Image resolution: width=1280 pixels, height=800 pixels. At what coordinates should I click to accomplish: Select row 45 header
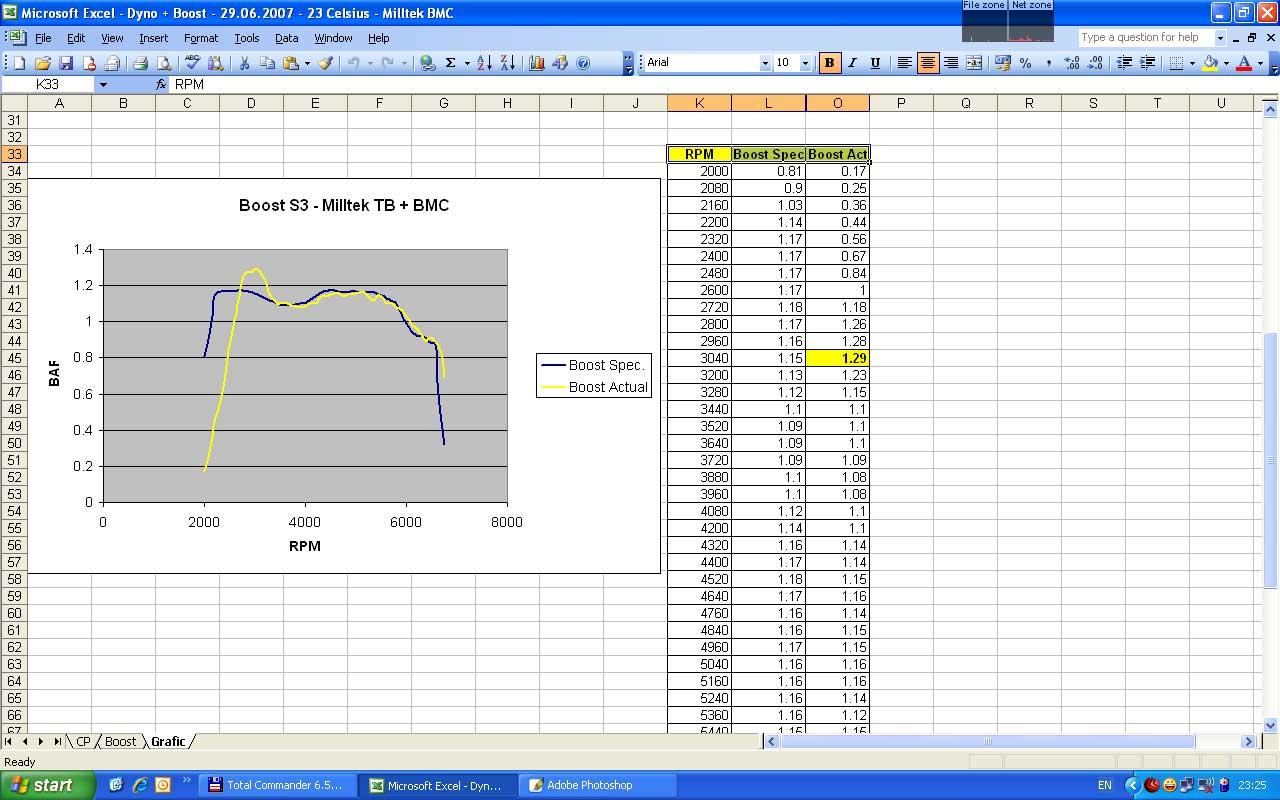pos(14,358)
